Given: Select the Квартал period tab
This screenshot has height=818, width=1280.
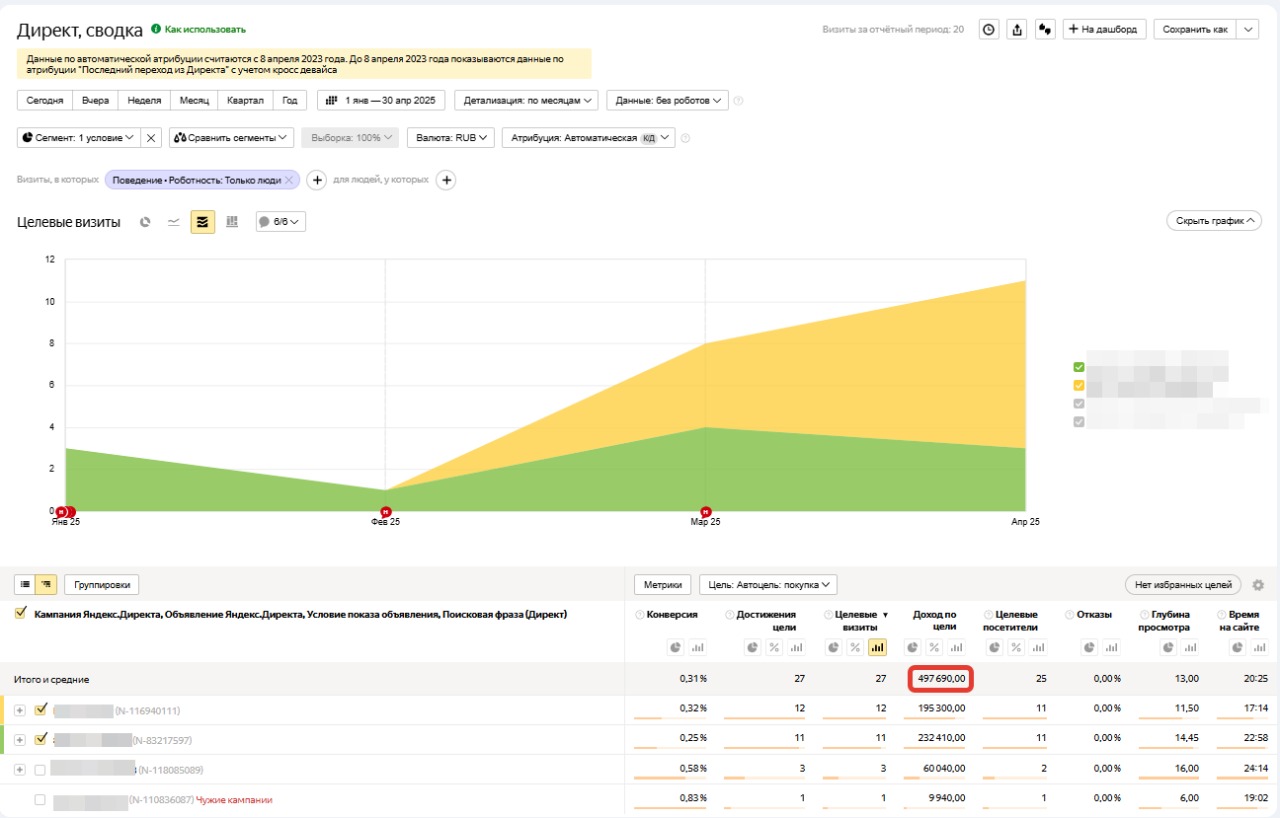Looking at the screenshot, I should pos(245,101).
